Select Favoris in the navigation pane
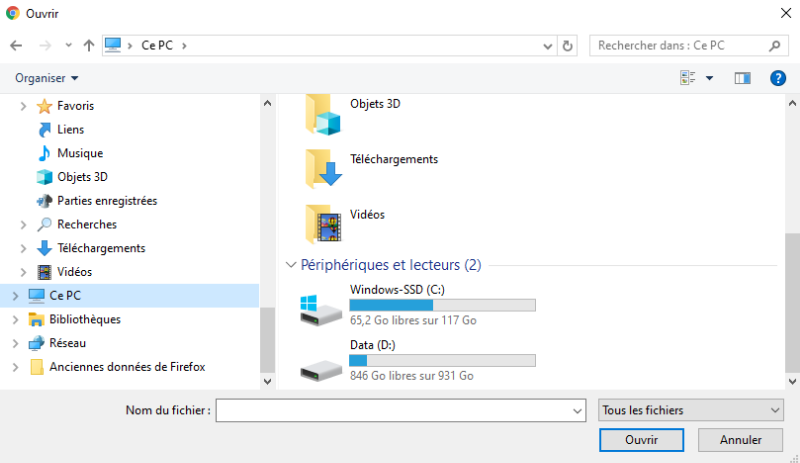 (x=76, y=106)
